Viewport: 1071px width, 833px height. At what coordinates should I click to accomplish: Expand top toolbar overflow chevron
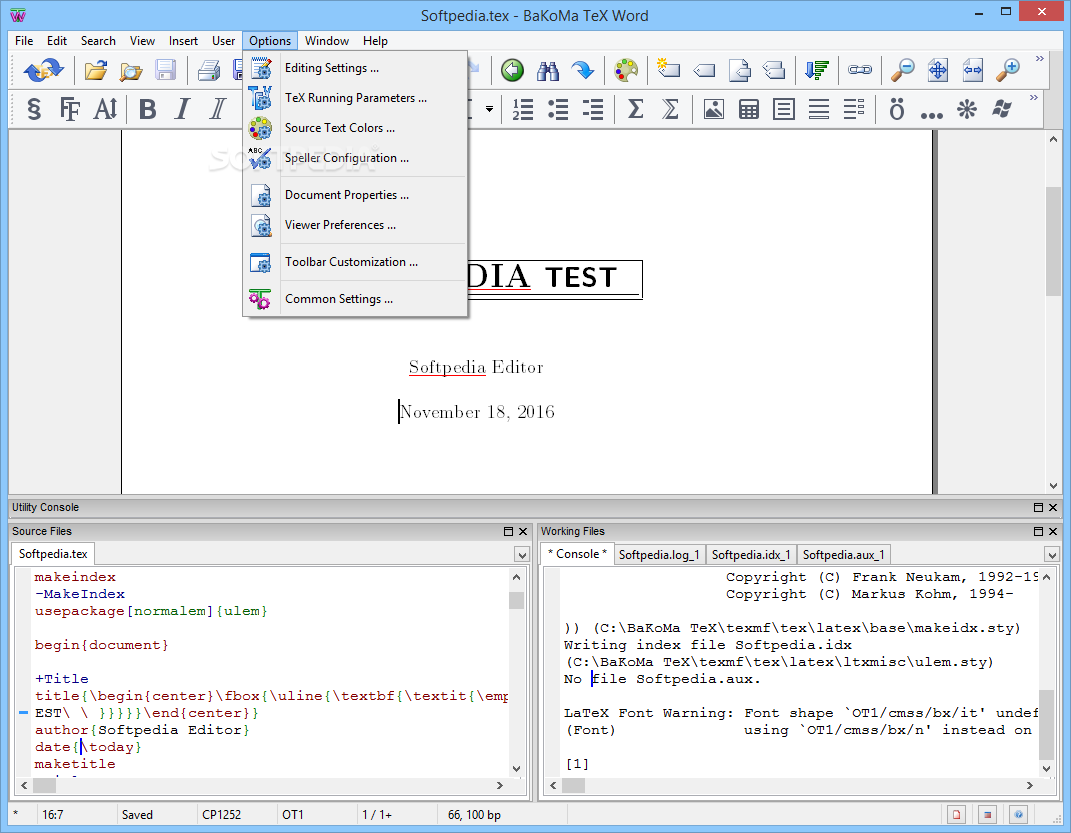1040,59
